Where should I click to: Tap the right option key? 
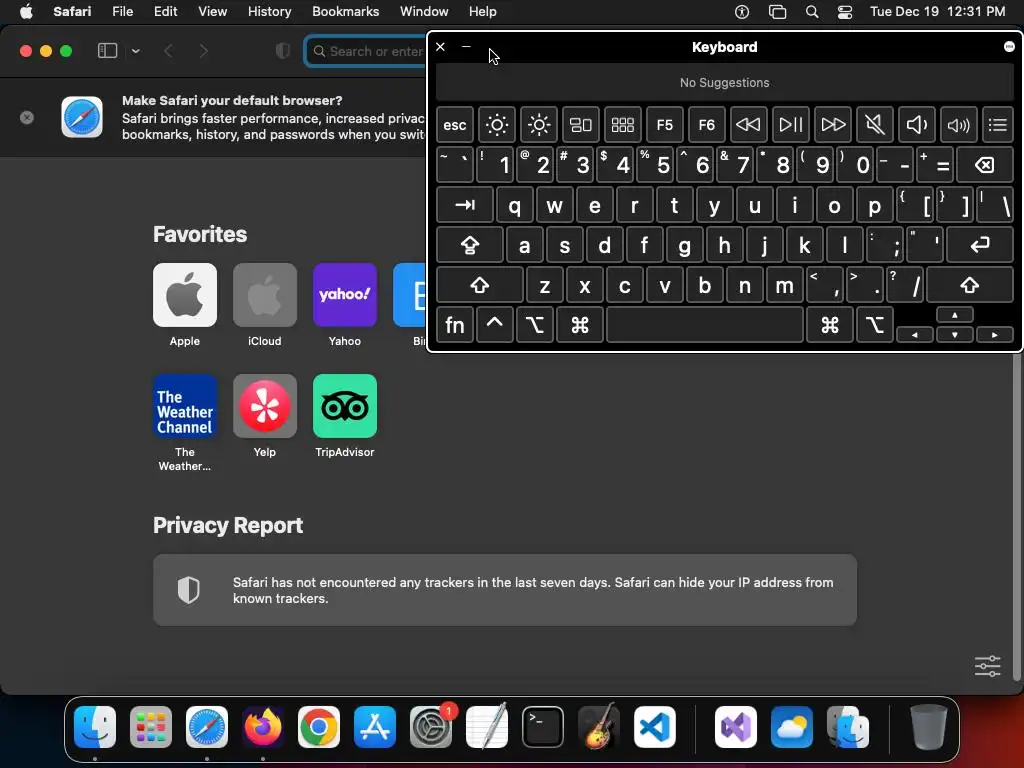[x=875, y=325]
